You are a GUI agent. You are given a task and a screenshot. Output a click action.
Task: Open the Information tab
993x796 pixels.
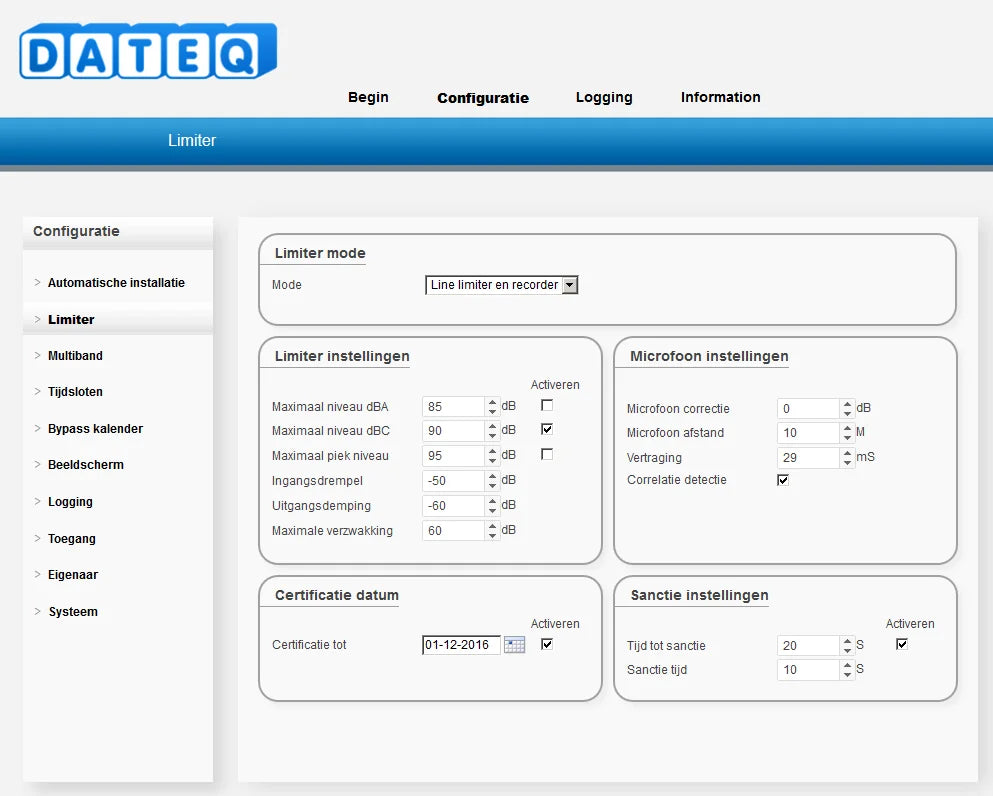click(720, 98)
